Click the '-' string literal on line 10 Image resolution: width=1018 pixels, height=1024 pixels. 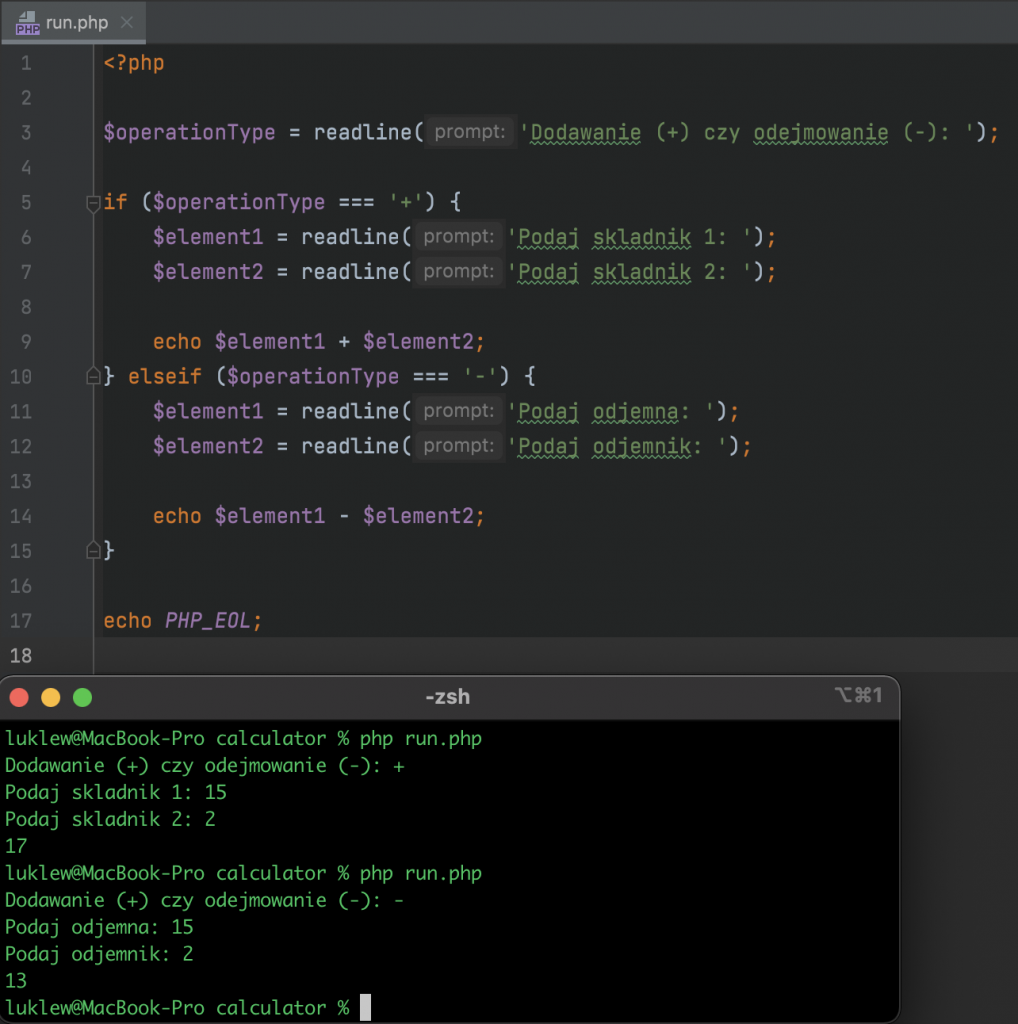pyautogui.click(x=480, y=376)
